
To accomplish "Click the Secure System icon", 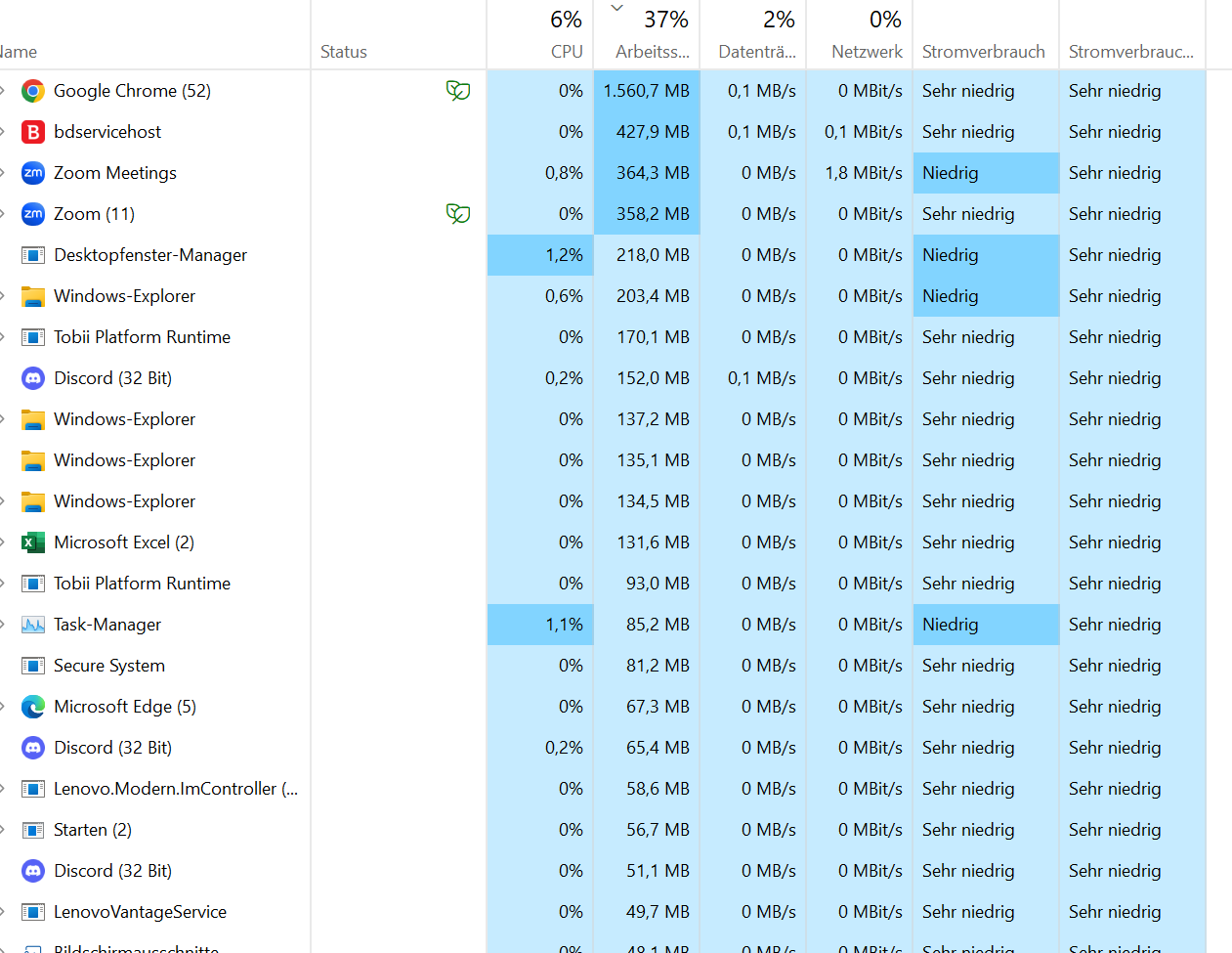I will click(33, 666).
